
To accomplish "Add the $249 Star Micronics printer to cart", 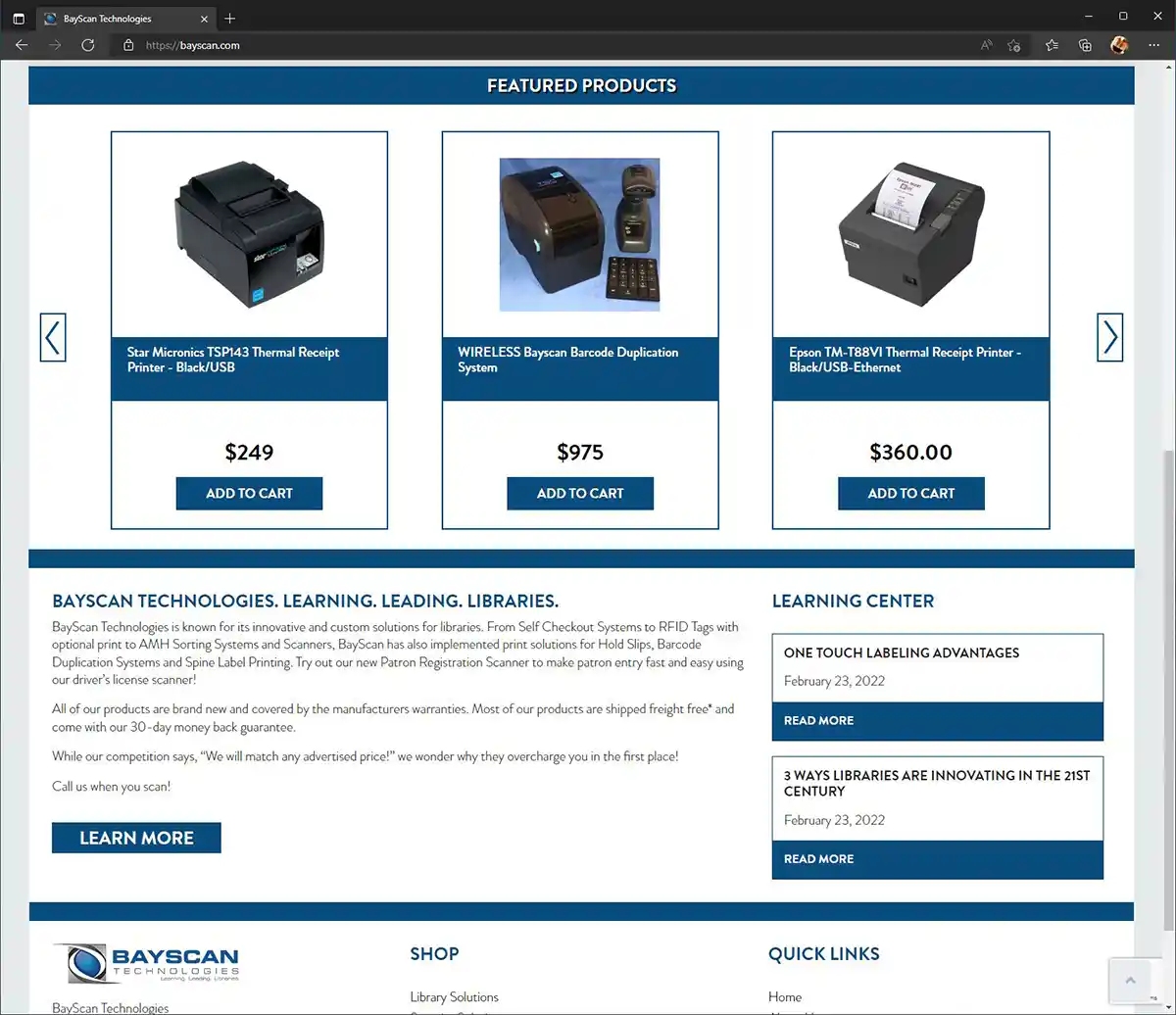I will click(x=249, y=493).
